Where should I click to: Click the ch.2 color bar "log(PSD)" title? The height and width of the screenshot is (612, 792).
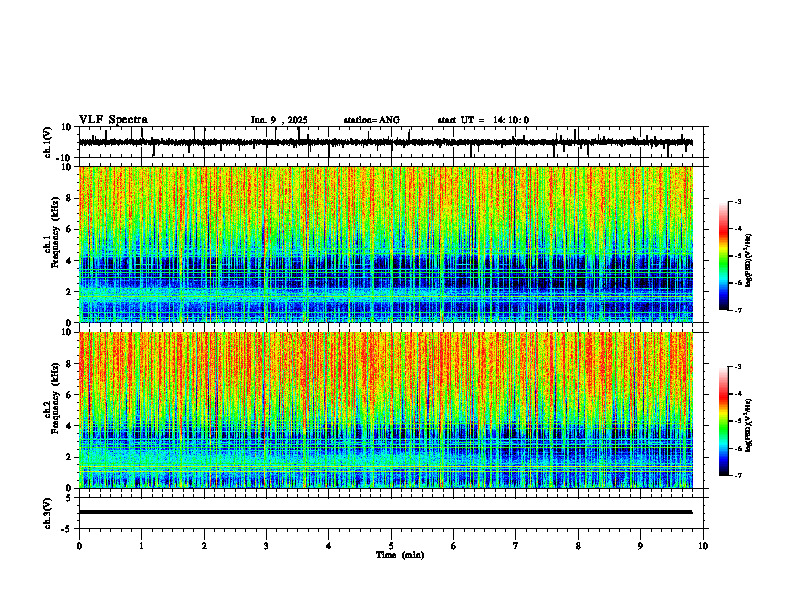(749, 425)
